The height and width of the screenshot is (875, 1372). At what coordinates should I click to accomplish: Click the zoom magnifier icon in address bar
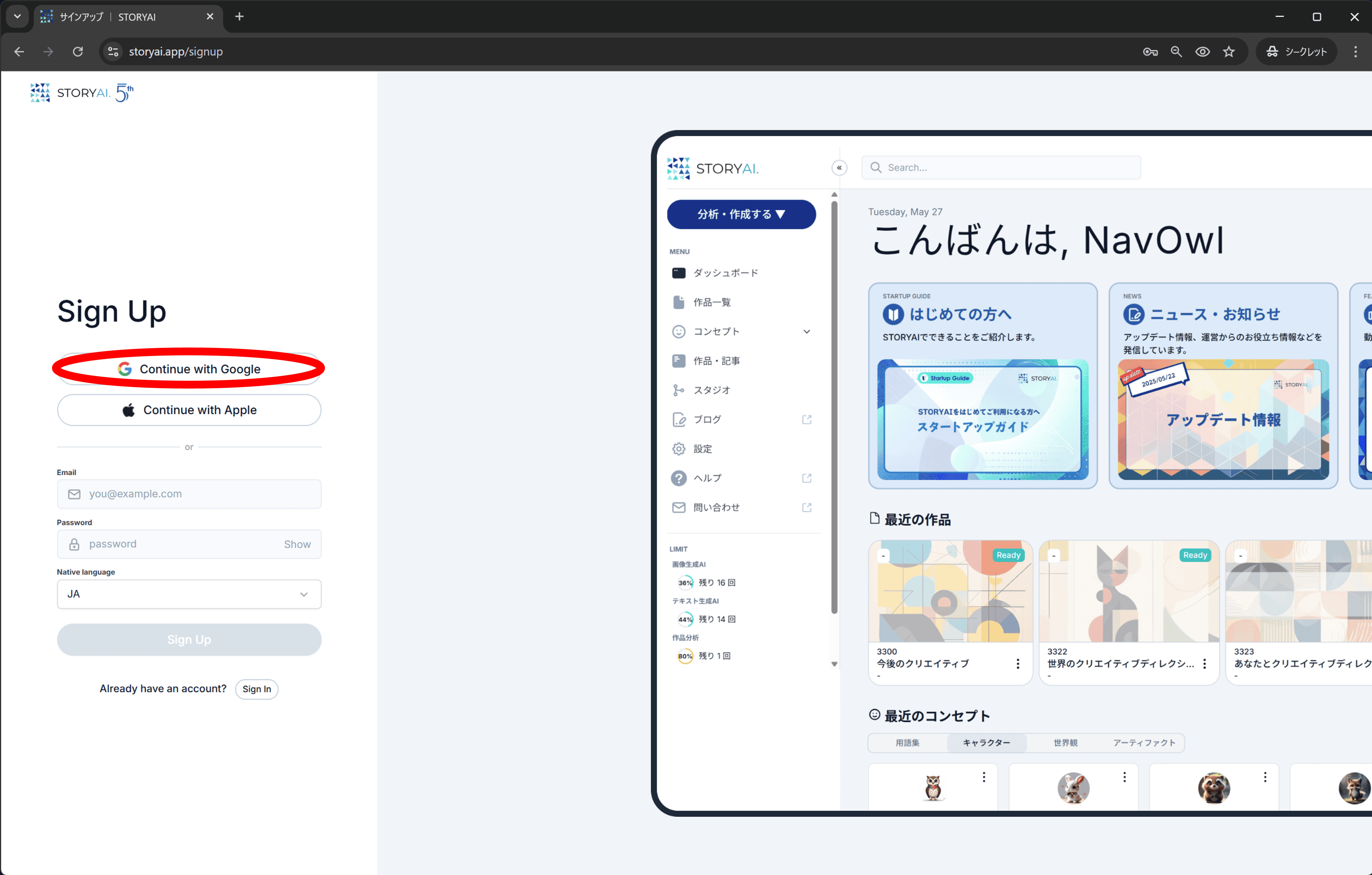tap(1176, 52)
